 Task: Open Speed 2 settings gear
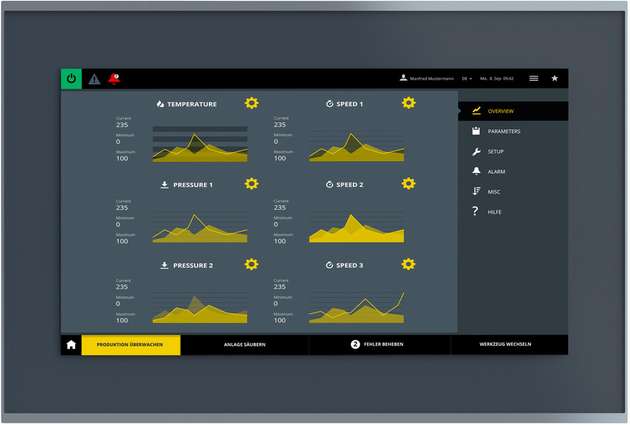[x=408, y=184]
